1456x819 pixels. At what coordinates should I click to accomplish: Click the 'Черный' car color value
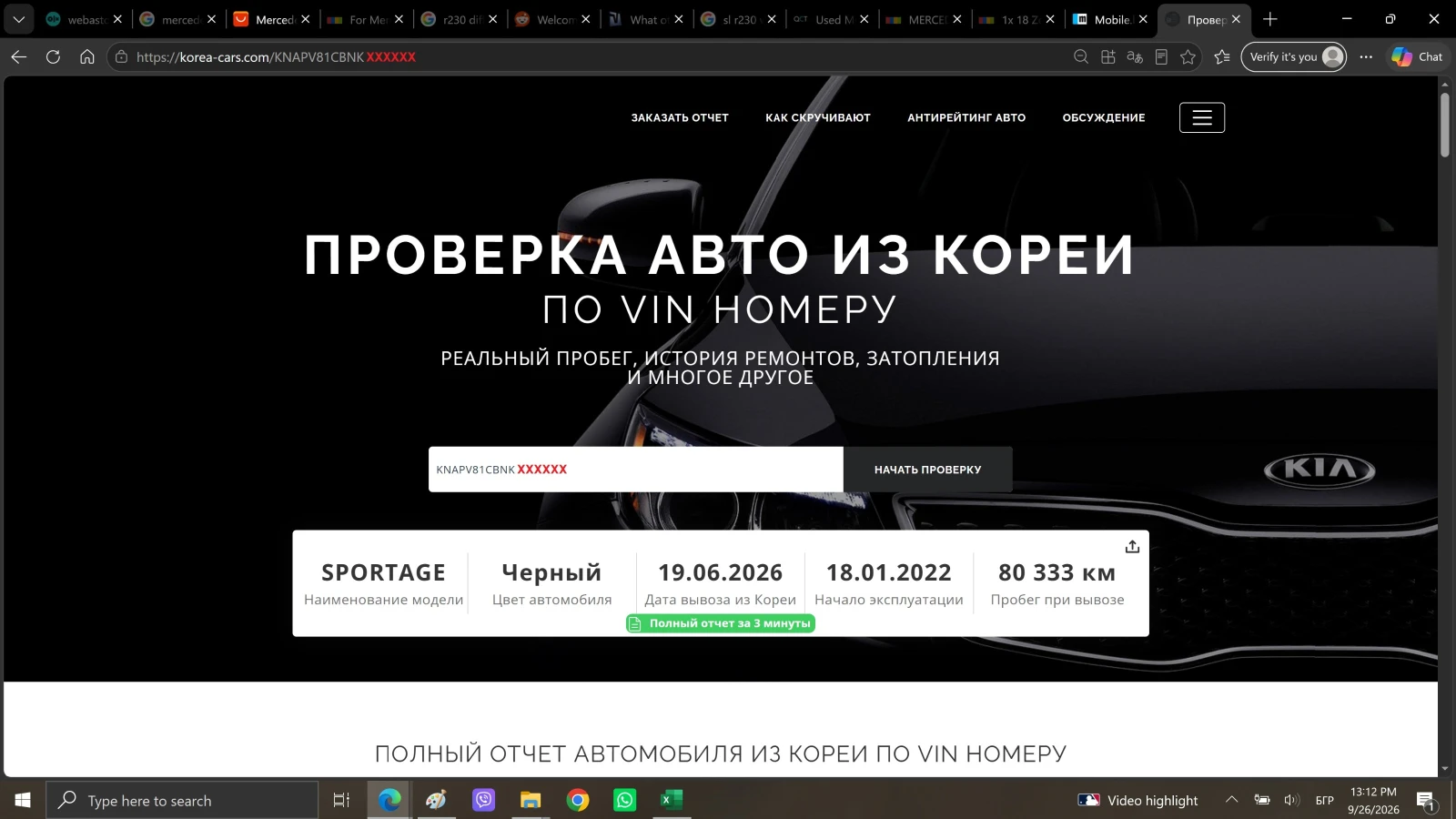(x=551, y=572)
